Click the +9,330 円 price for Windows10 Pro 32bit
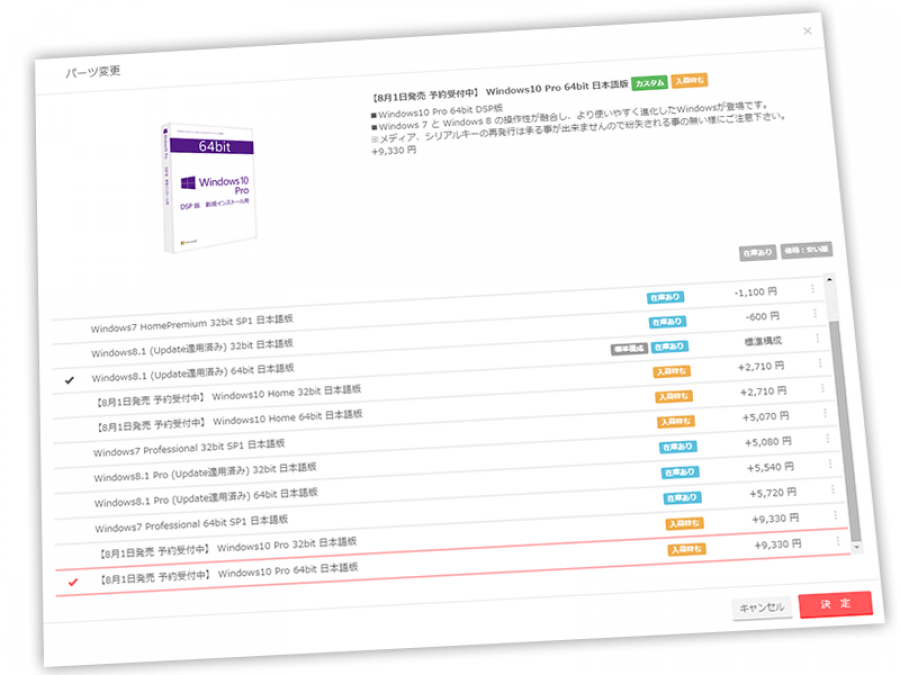This screenshot has height=675, width=900. click(x=775, y=519)
